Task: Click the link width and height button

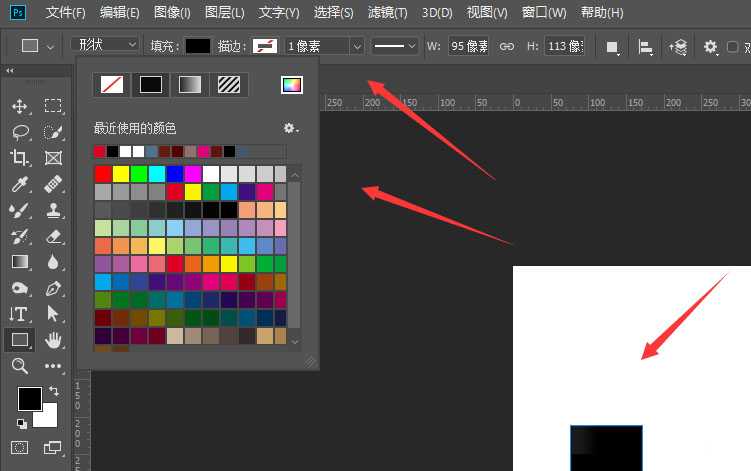Action: [x=507, y=46]
